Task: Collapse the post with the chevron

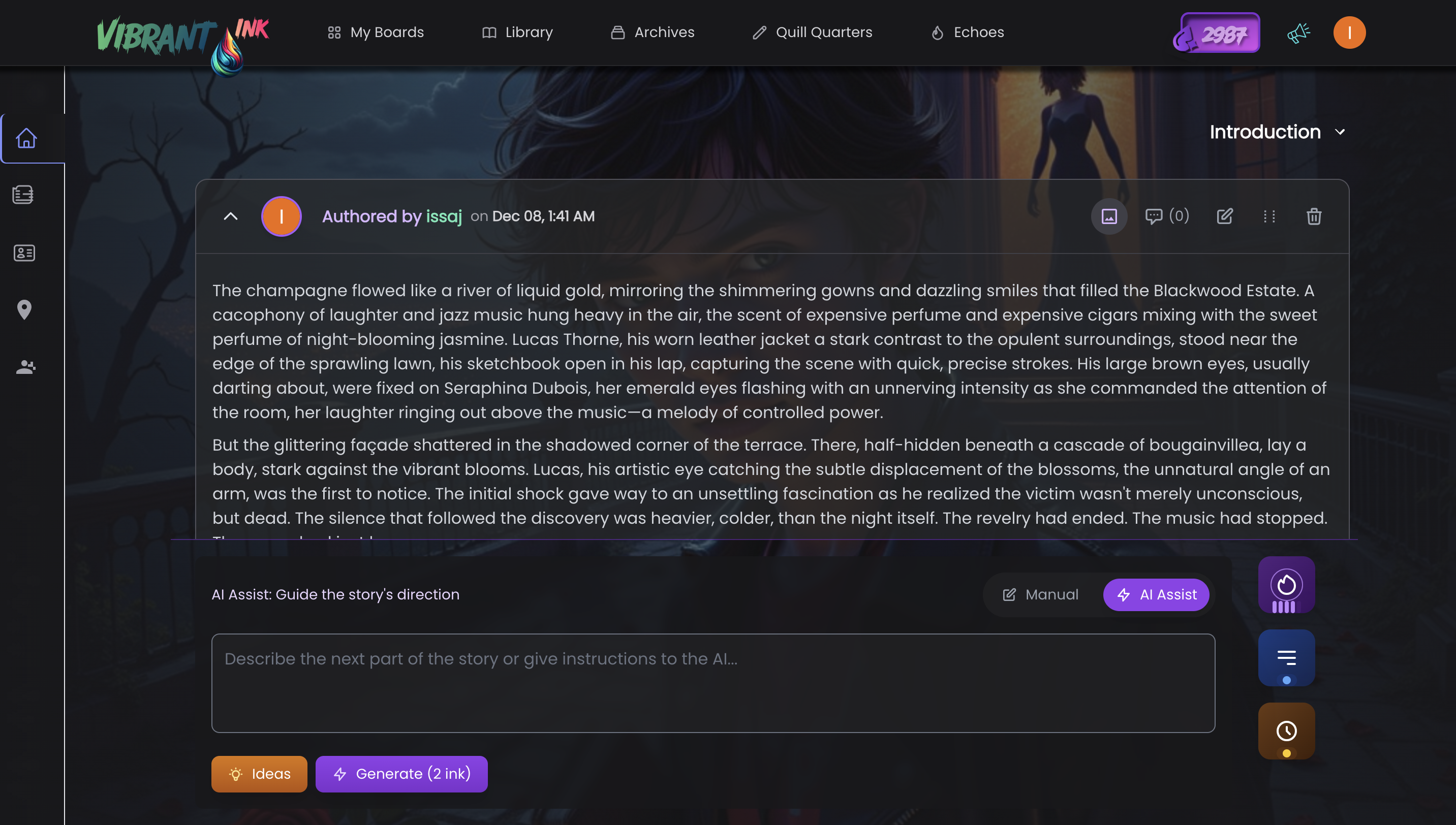Action: (231, 216)
